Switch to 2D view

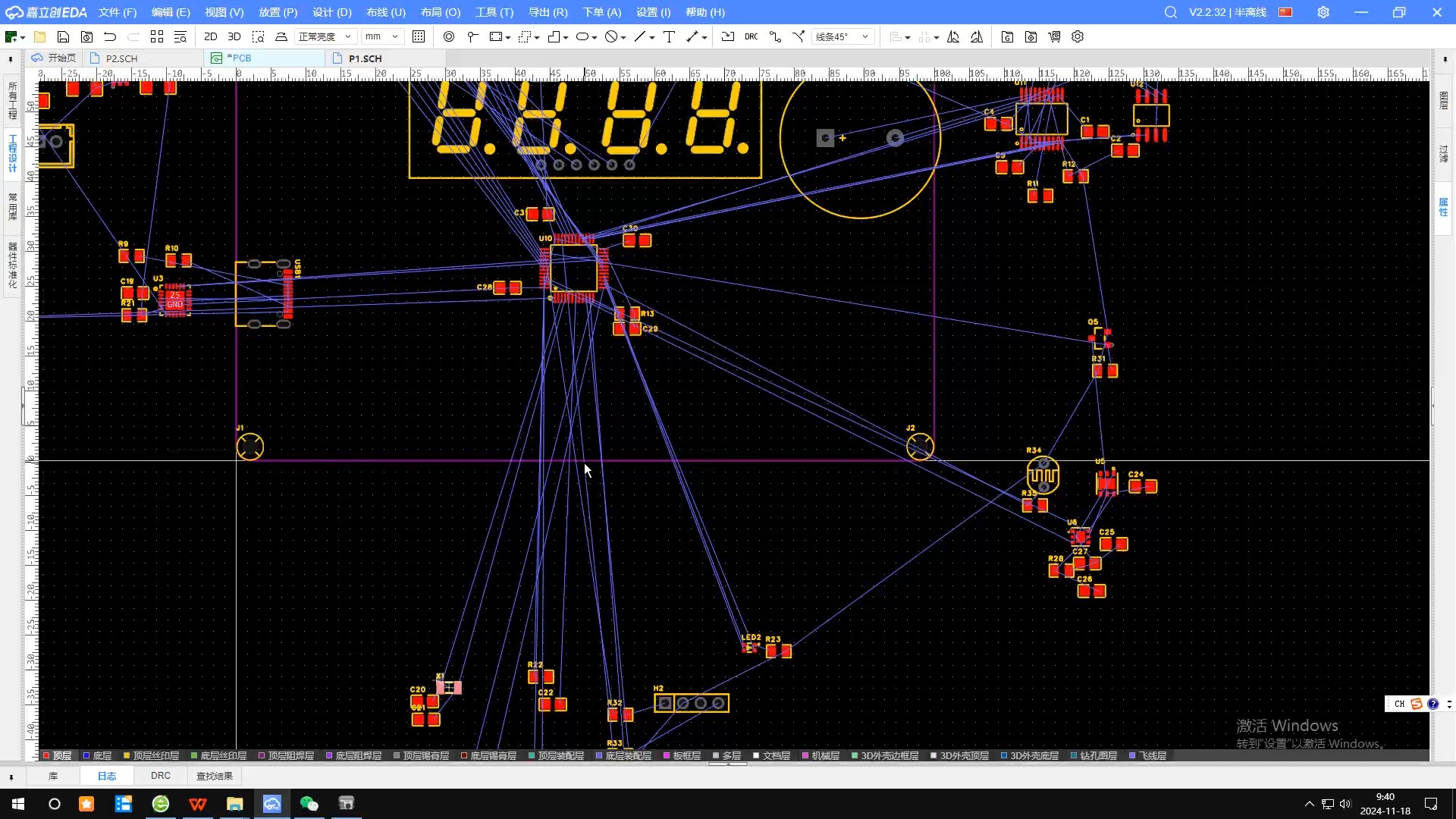coord(211,36)
